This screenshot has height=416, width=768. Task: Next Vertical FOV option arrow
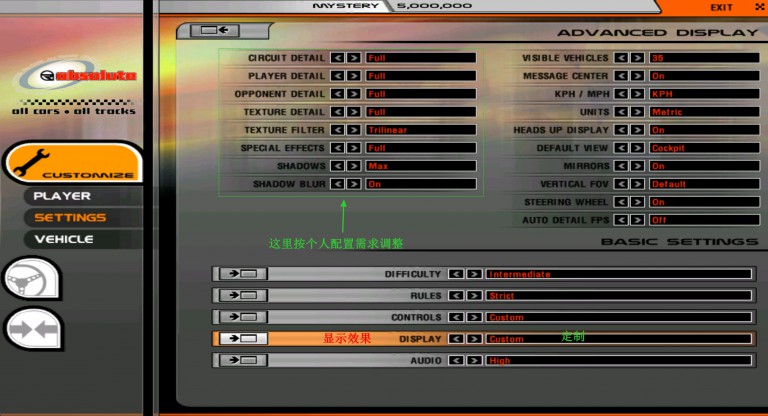click(637, 184)
